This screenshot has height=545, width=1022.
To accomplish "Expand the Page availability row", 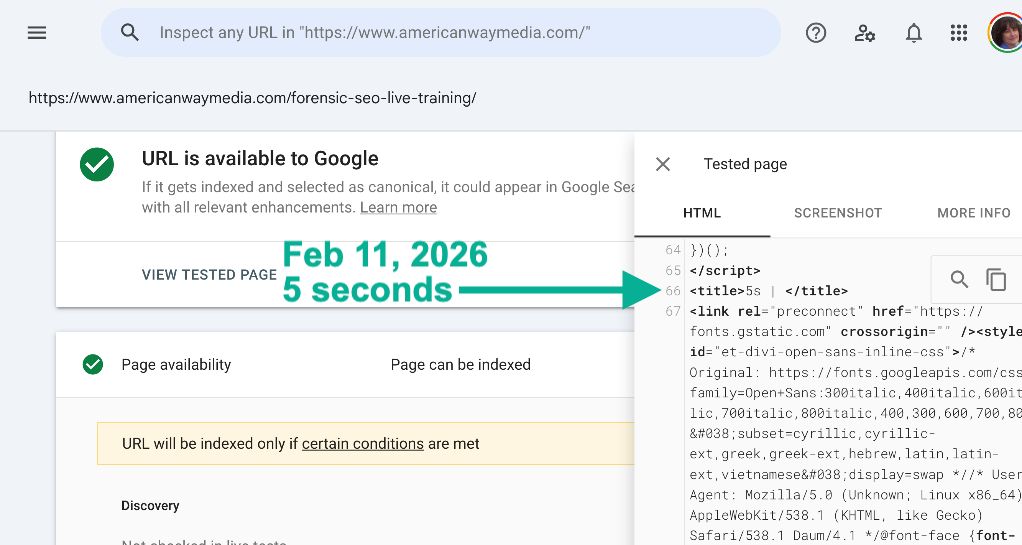I will click(340, 365).
